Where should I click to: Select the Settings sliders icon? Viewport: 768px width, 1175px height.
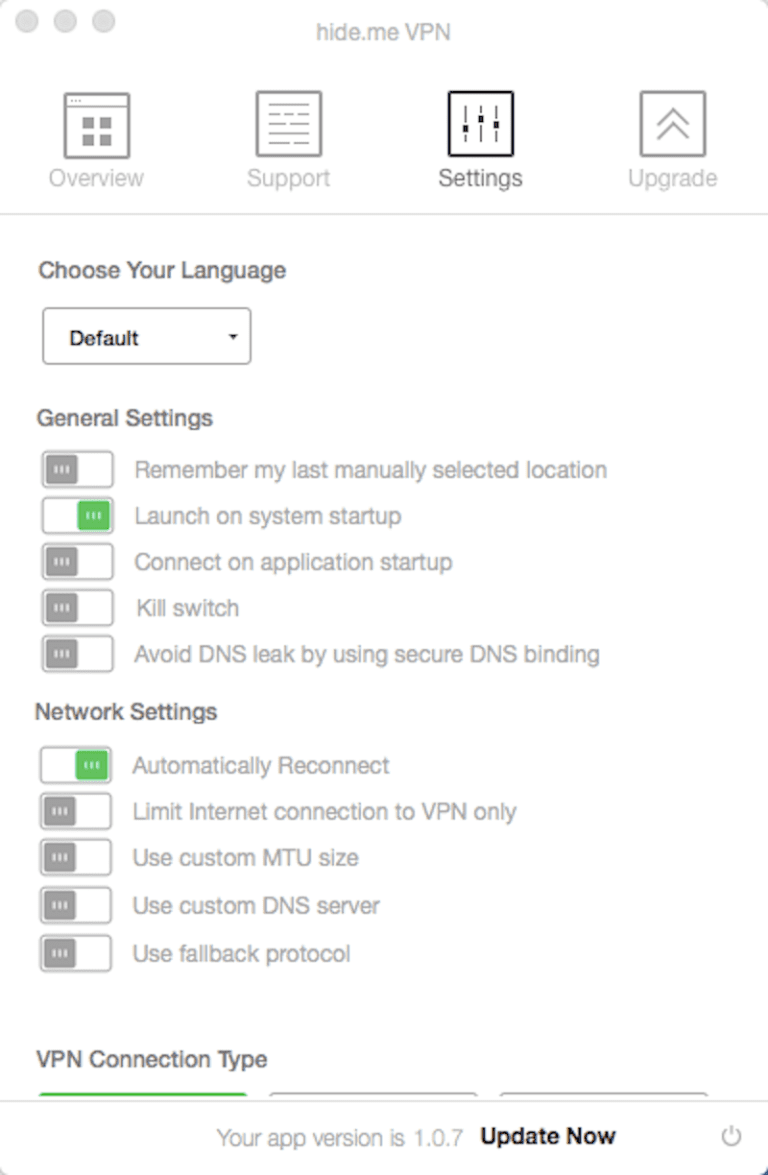[x=480, y=125]
